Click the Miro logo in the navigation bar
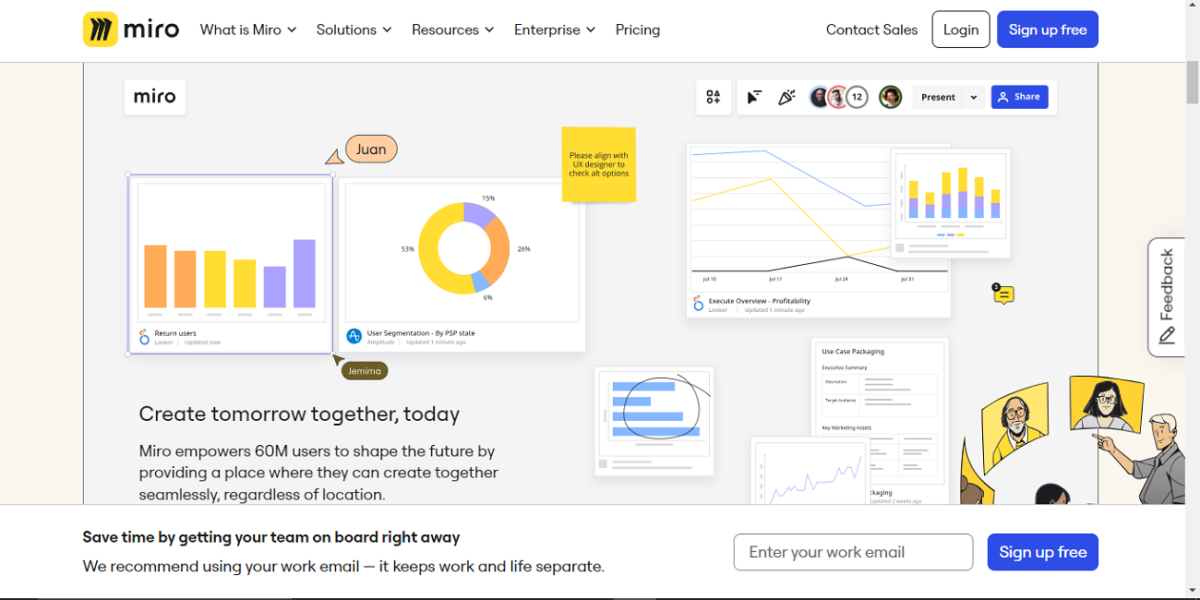Screen dimensions: 1200x600 [x=131, y=29]
